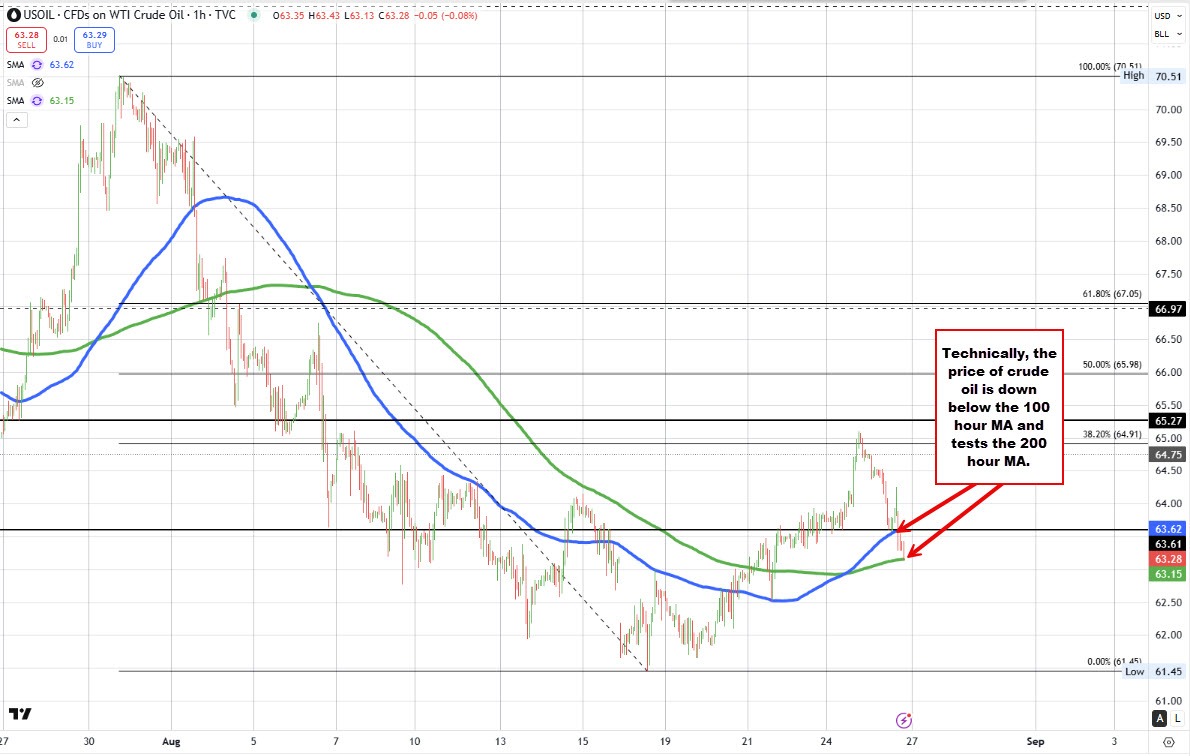Click the purple refresh icon beside SMA 63.15
Image resolution: width=1190 pixels, height=756 pixels.
point(37,100)
